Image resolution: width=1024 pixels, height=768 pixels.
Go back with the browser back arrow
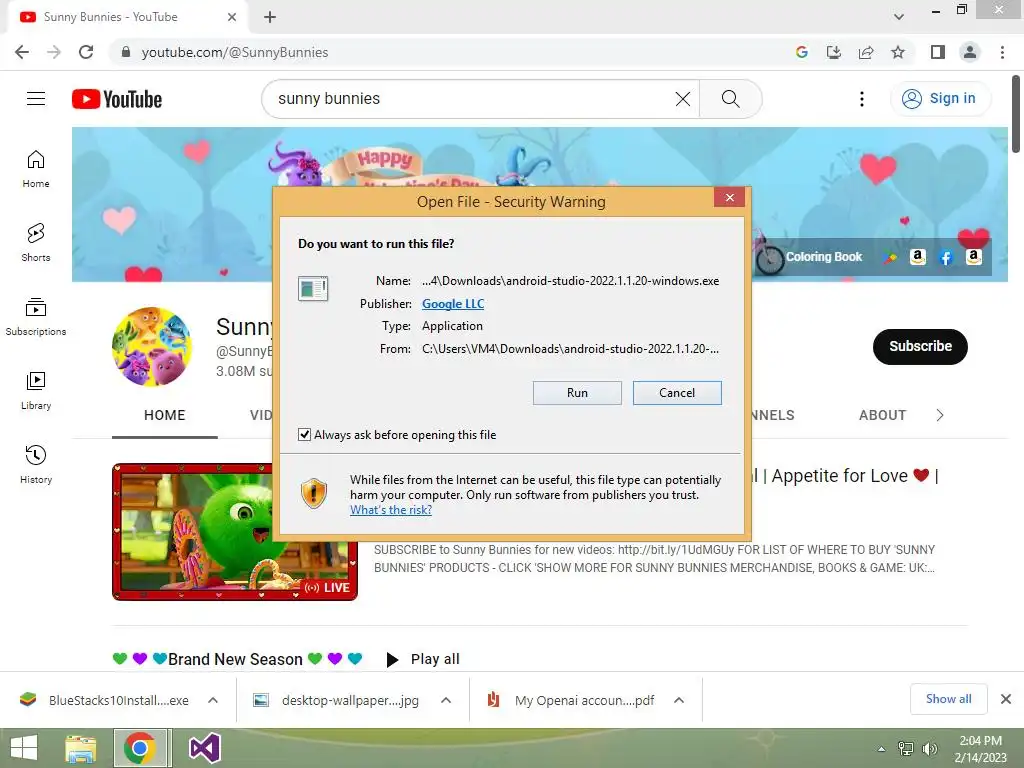tap(22, 52)
